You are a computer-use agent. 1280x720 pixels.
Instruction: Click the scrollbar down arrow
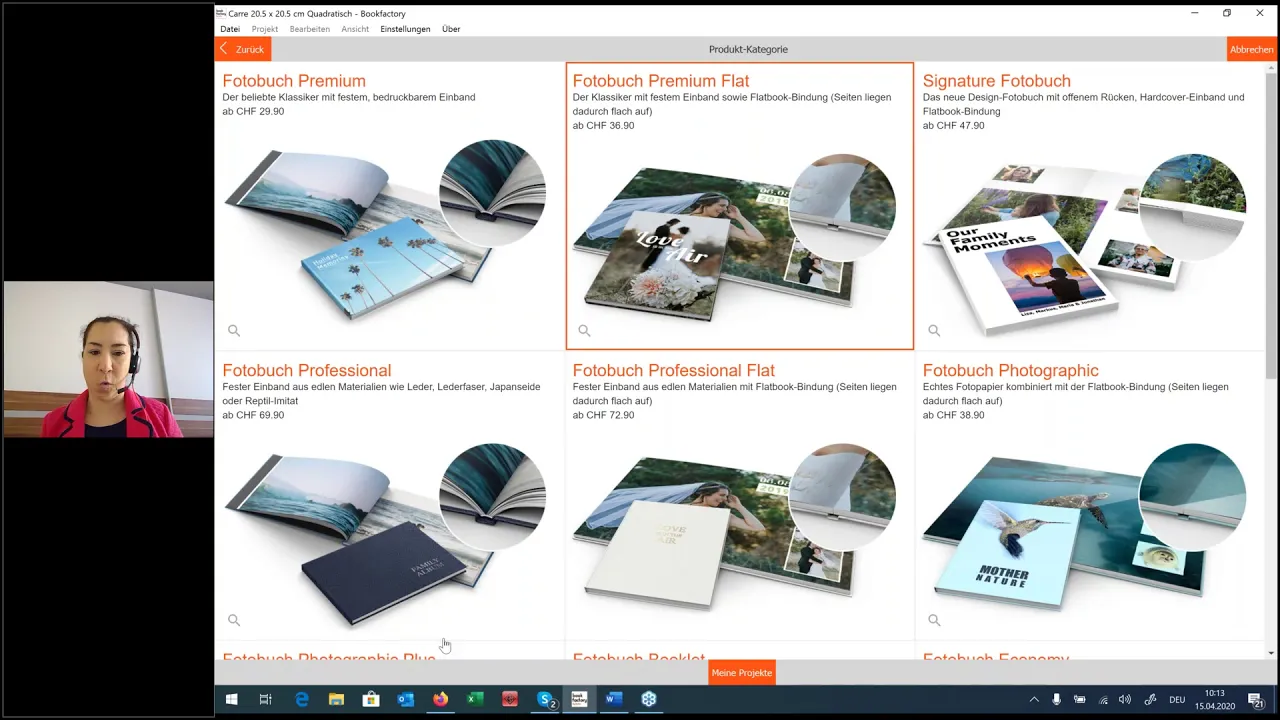tap(1272, 653)
